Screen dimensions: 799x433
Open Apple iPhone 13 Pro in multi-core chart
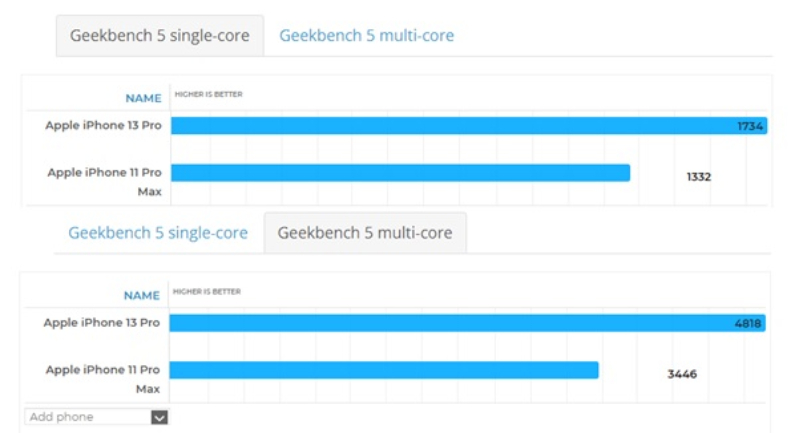(102, 323)
